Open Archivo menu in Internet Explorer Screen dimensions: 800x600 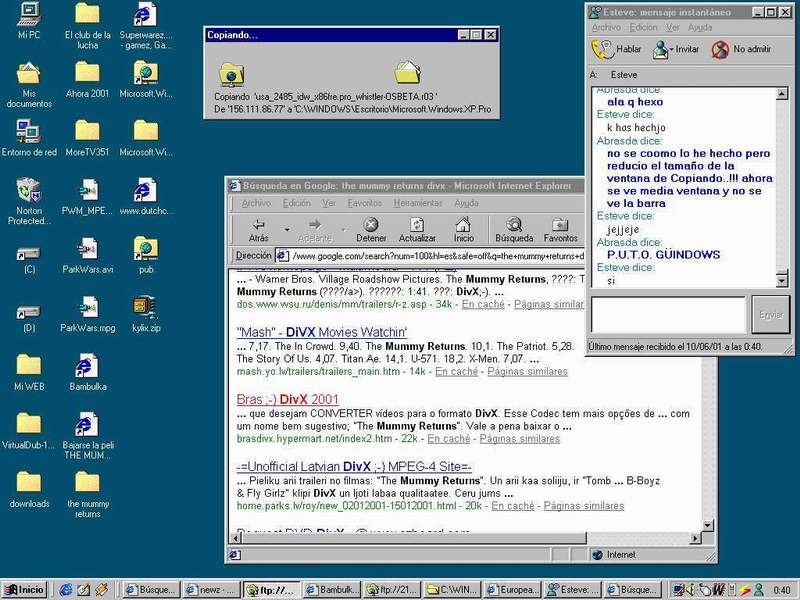click(256, 203)
